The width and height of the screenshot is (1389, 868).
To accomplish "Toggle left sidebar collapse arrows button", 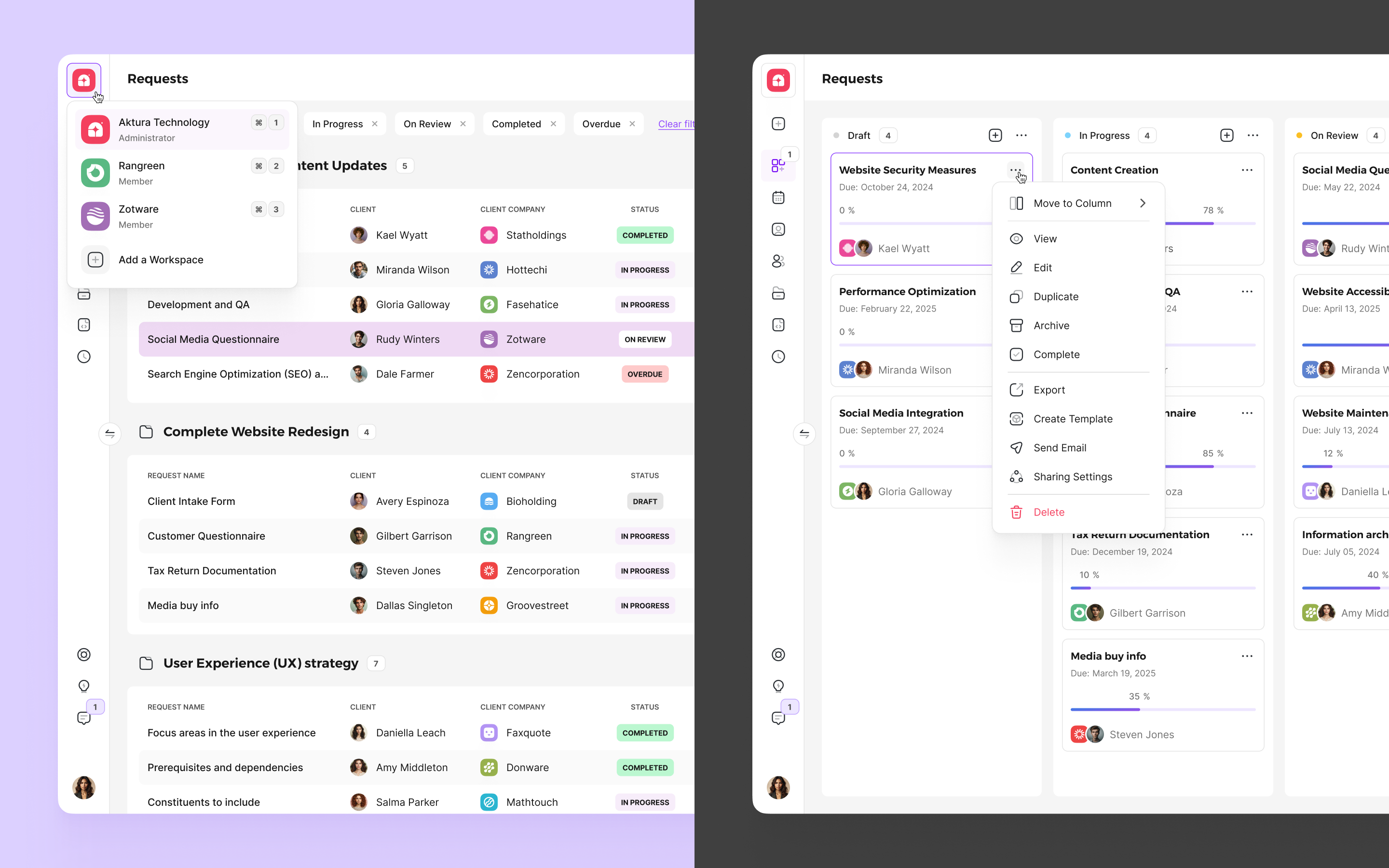I will click(109, 434).
